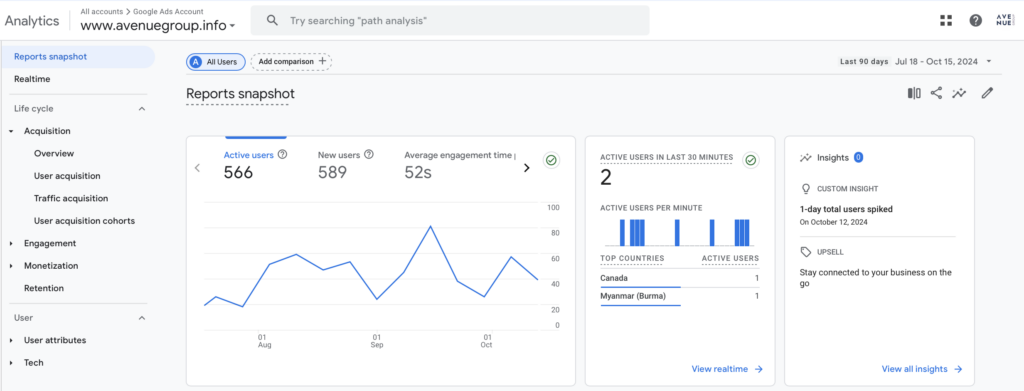Viewport: 1024px width, 391px height.
Task: Show next metrics with the right arrow
Action: pyautogui.click(x=526, y=168)
